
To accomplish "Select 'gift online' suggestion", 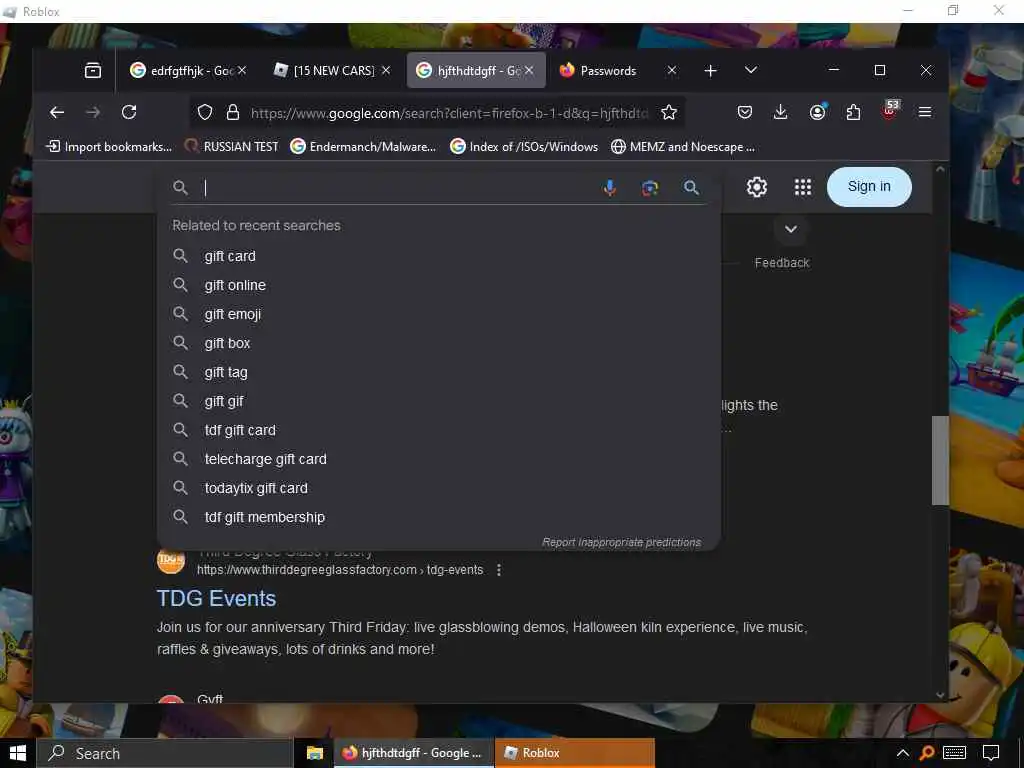I will click(439, 285).
